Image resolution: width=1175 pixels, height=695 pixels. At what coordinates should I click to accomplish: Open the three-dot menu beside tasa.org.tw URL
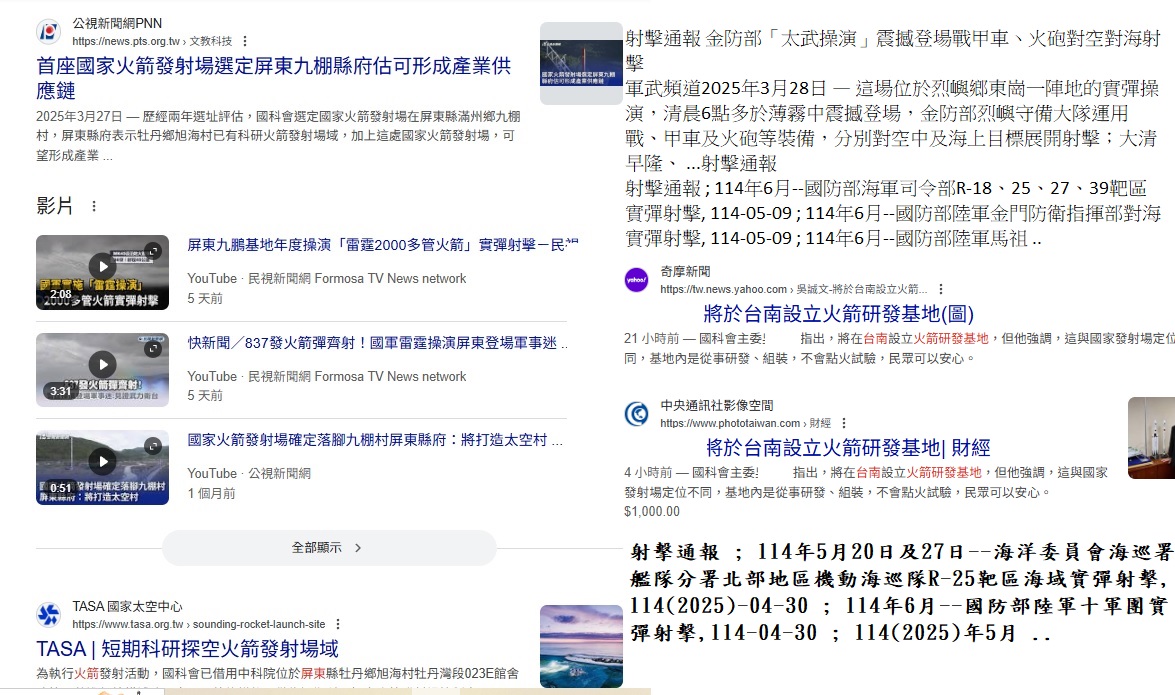point(338,624)
